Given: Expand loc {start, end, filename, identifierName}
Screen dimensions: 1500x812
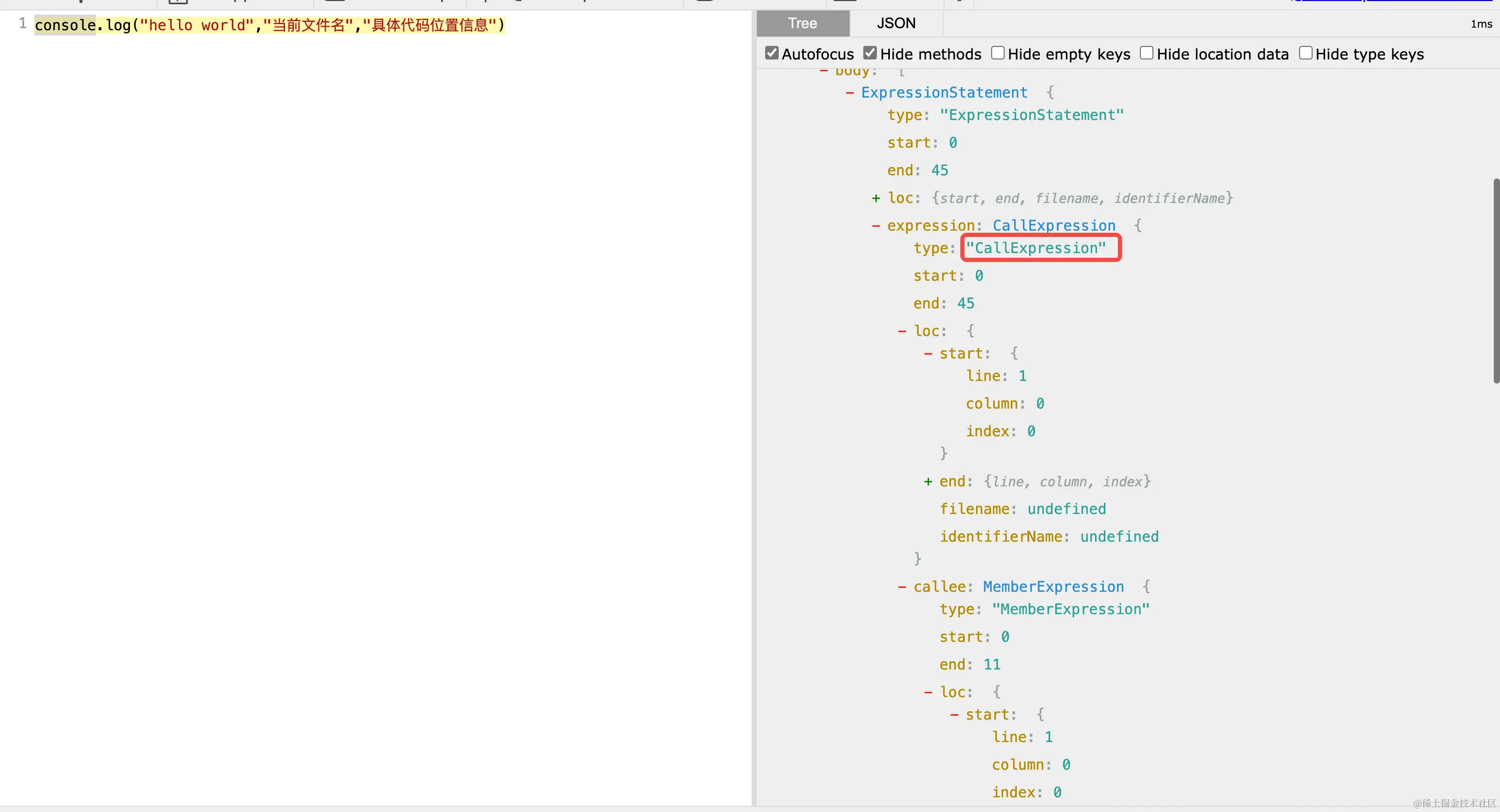Looking at the screenshot, I should pos(876,198).
